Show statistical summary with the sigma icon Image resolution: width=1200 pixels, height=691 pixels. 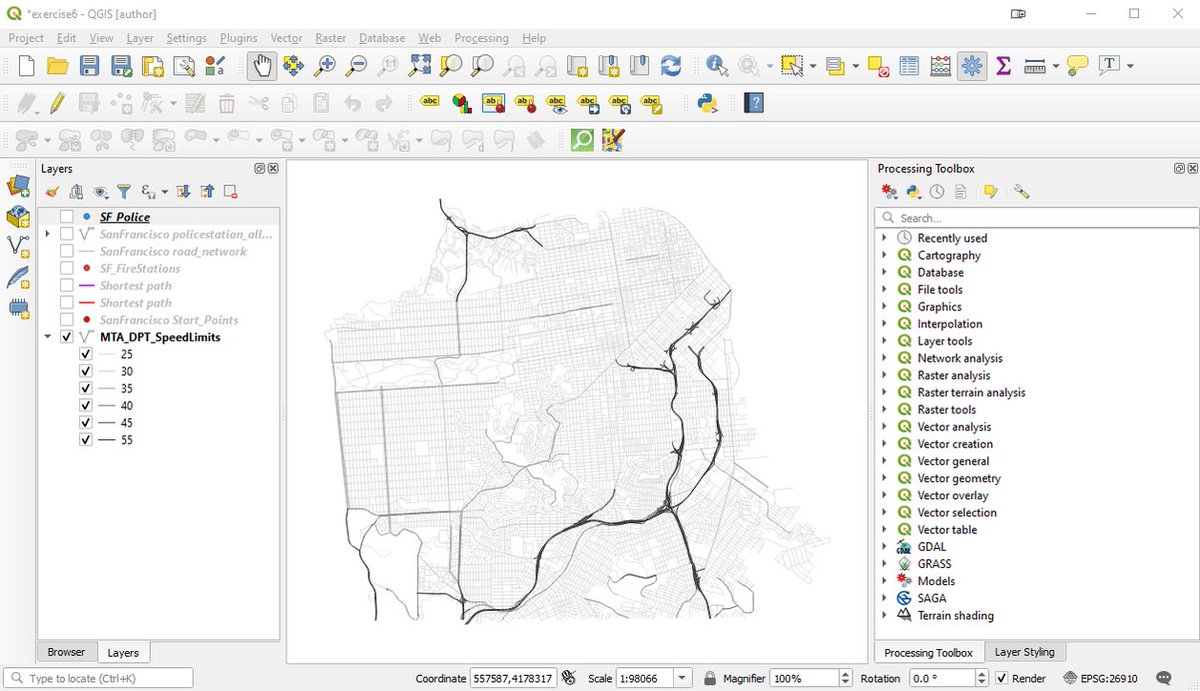click(x=1003, y=66)
